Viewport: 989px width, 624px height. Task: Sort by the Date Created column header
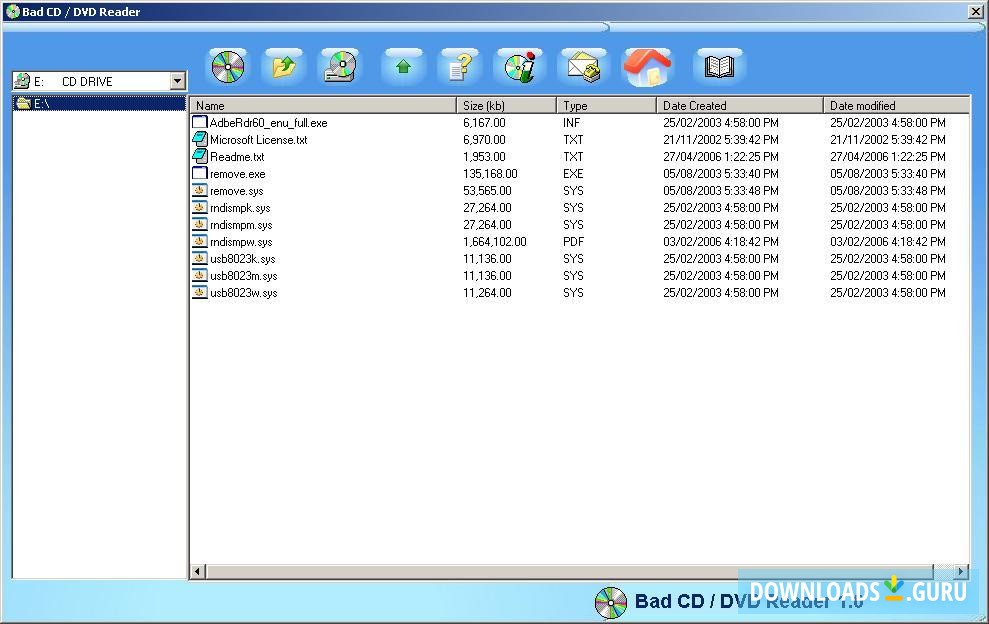739,105
